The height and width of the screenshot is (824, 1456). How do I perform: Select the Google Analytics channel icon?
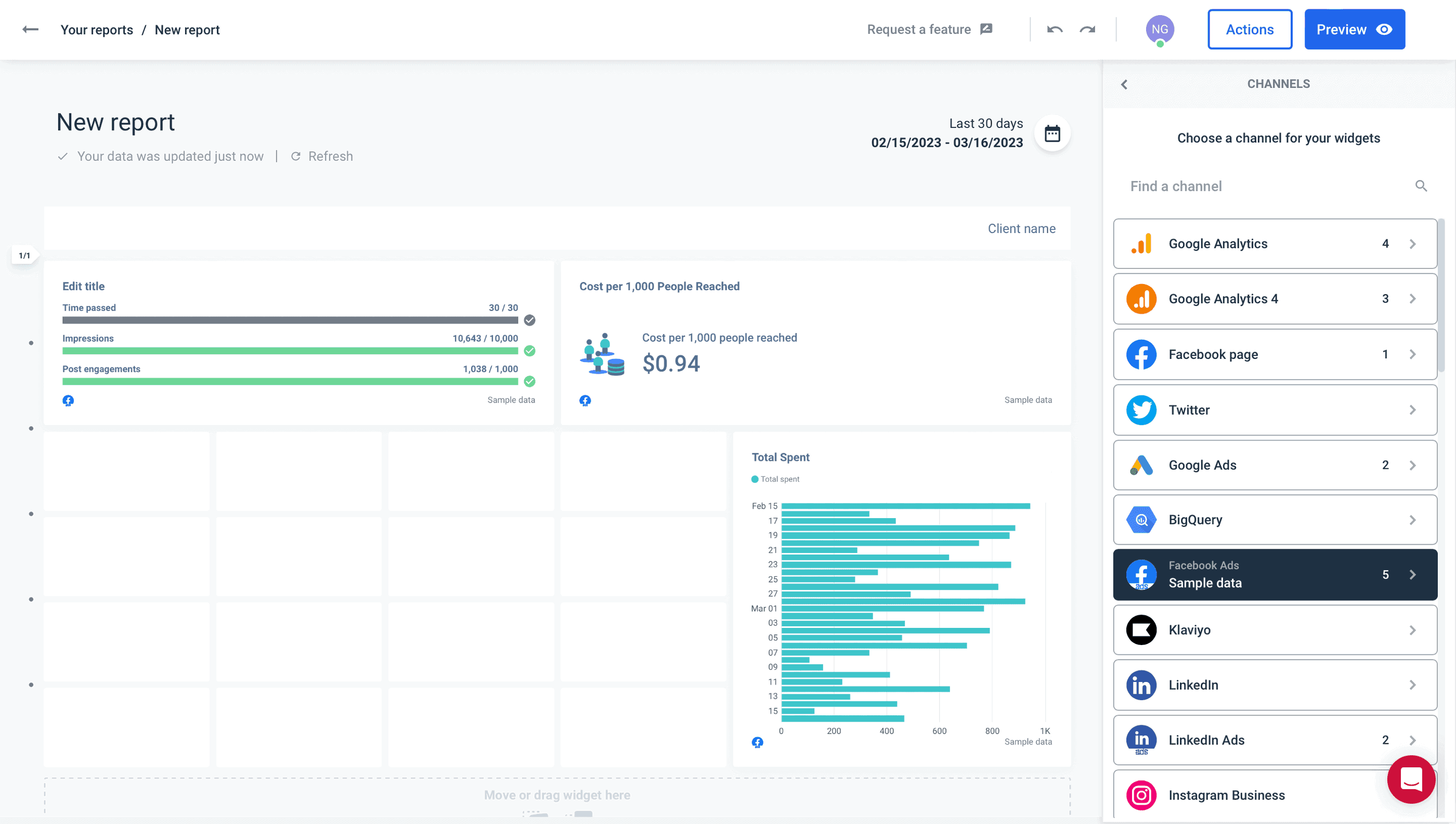1142,243
